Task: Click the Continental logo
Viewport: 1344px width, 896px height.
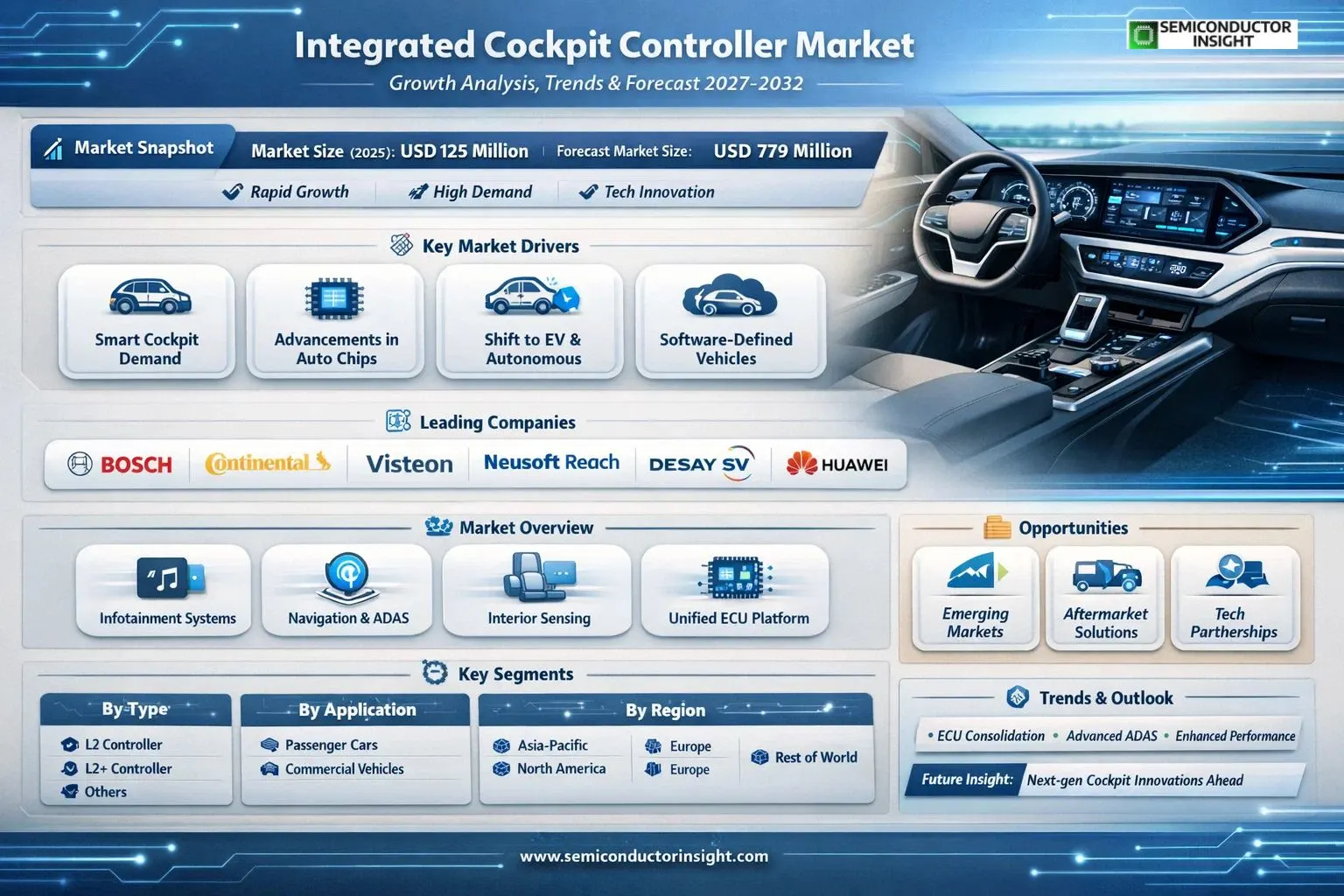Action: [x=268, y=463]
